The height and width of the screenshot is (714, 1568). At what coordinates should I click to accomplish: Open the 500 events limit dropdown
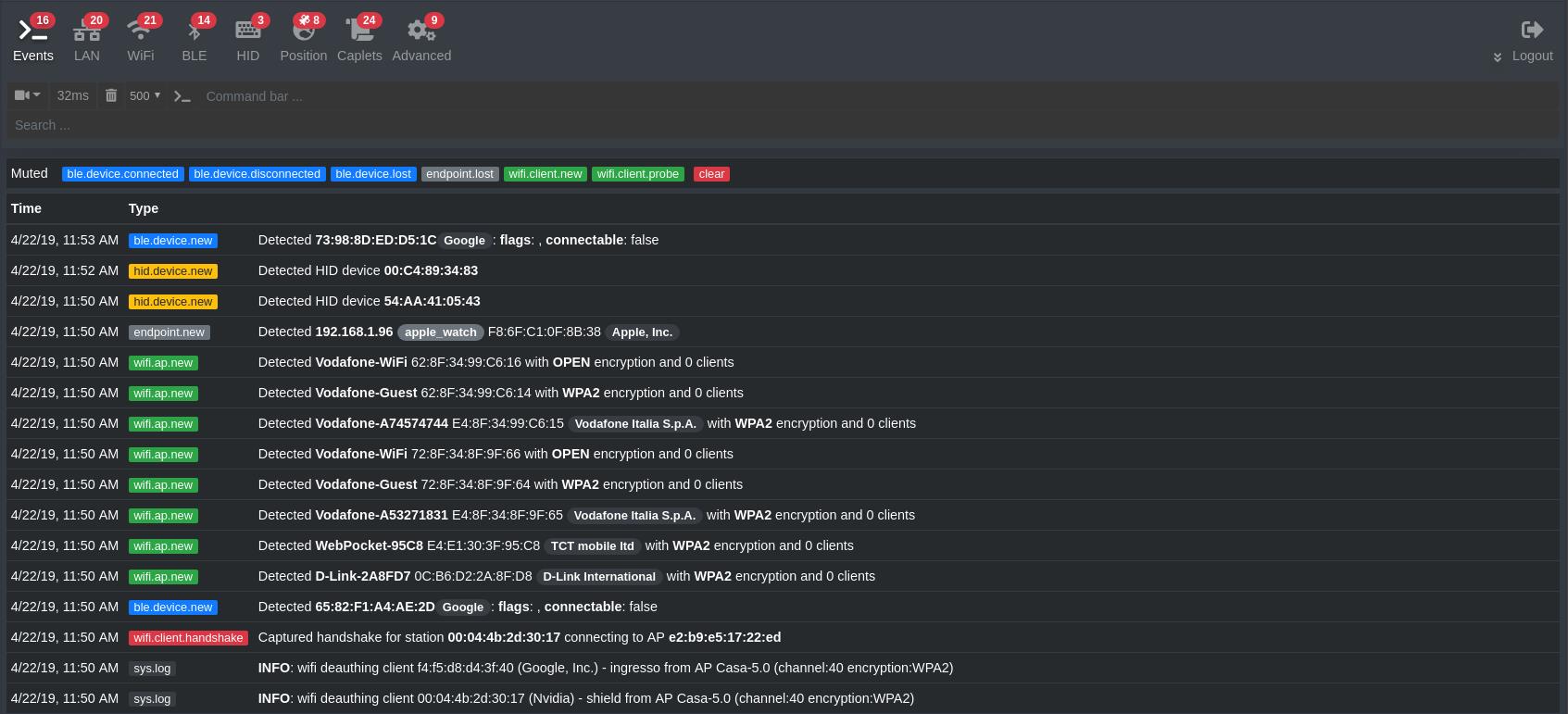coord(144,95)
